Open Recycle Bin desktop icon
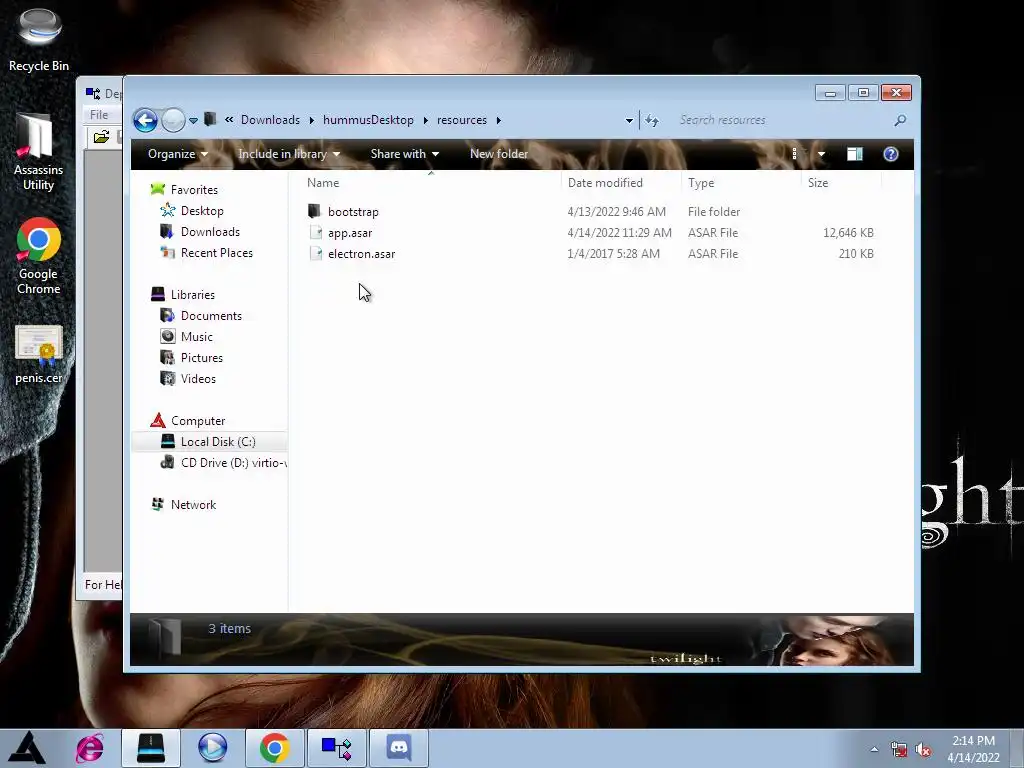The height and width of the screenshot is (768, 1024). (x=39, y=40)
